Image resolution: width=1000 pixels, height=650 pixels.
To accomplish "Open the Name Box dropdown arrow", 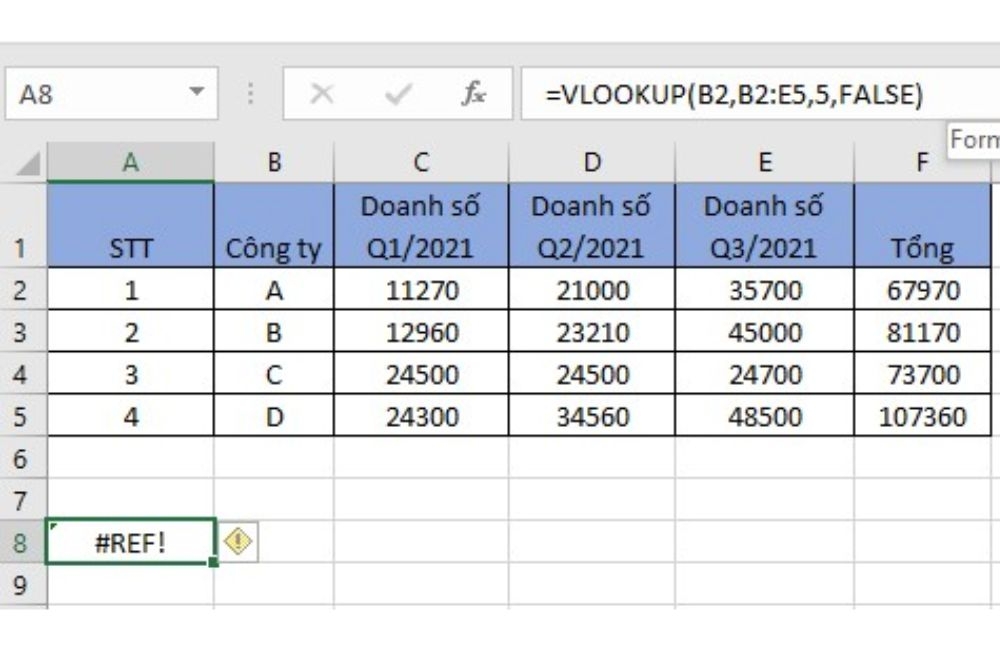I will pos(197,92).
